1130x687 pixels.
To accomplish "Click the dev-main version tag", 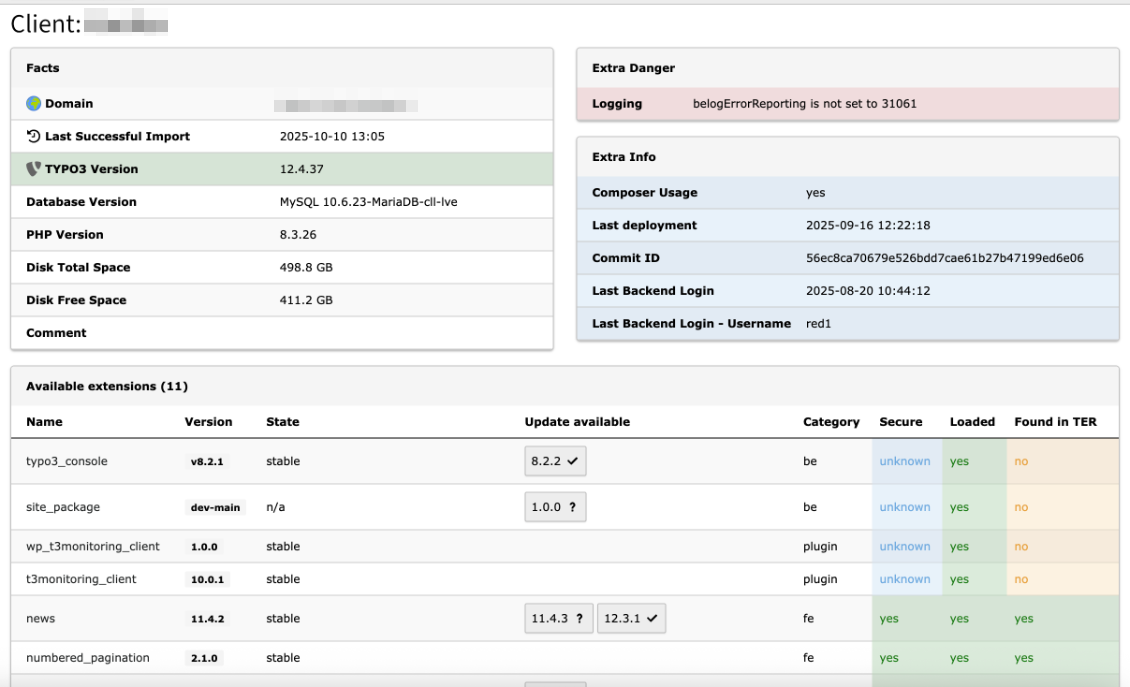I will 215,508.
